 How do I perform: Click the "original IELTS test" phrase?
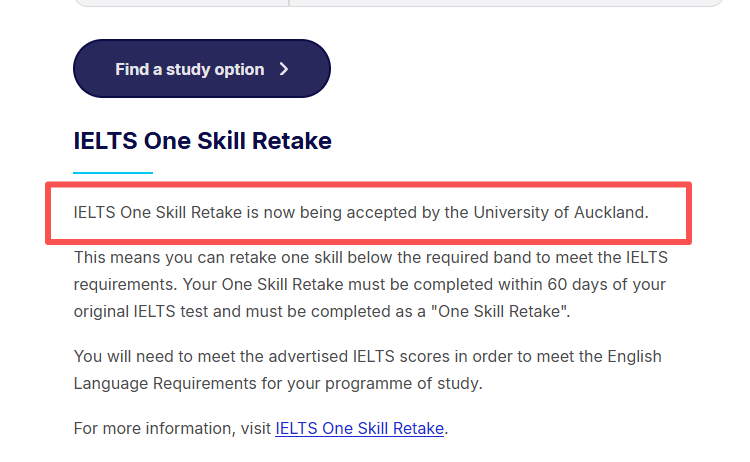coord(142,311)
